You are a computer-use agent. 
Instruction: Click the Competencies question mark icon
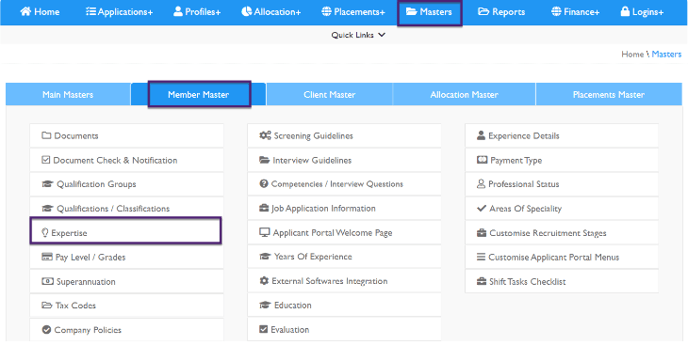[x=264, y=184]
